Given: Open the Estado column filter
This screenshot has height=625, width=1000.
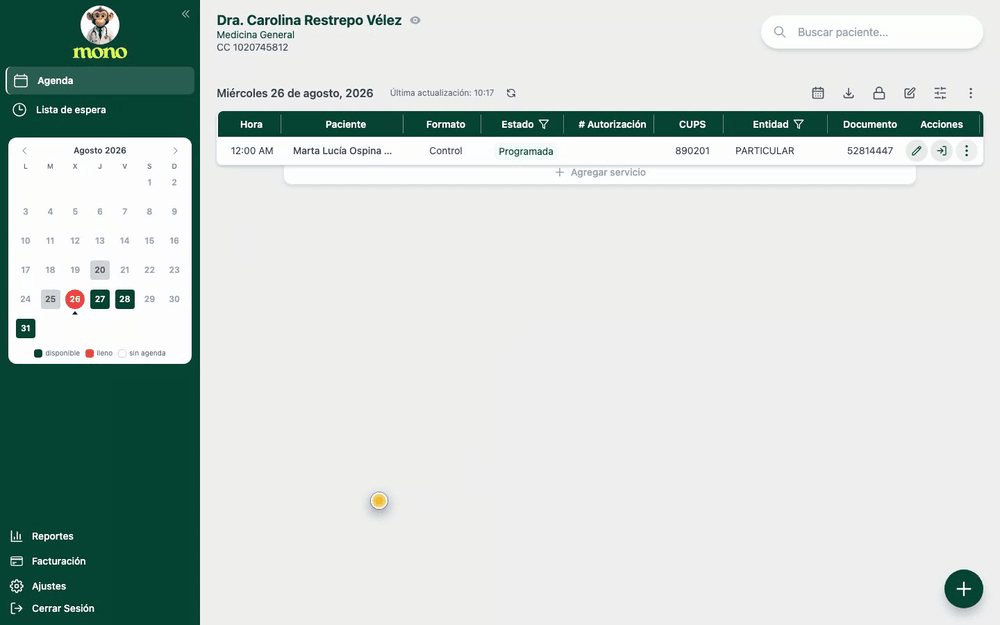Looking at the screenshot, I should pos(543,124).
